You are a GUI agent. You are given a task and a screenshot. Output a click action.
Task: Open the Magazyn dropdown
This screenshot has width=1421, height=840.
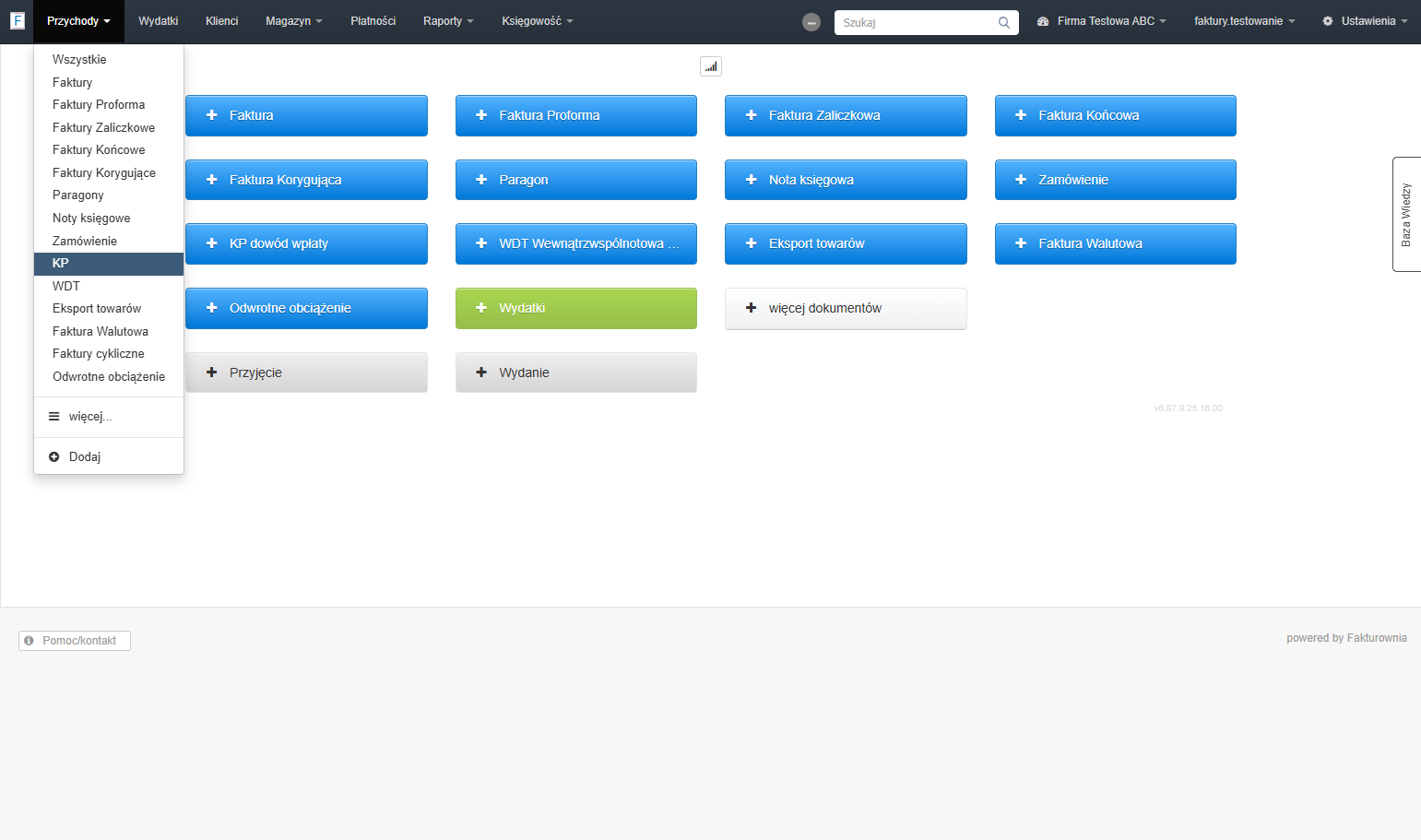(x=294, y=21)
